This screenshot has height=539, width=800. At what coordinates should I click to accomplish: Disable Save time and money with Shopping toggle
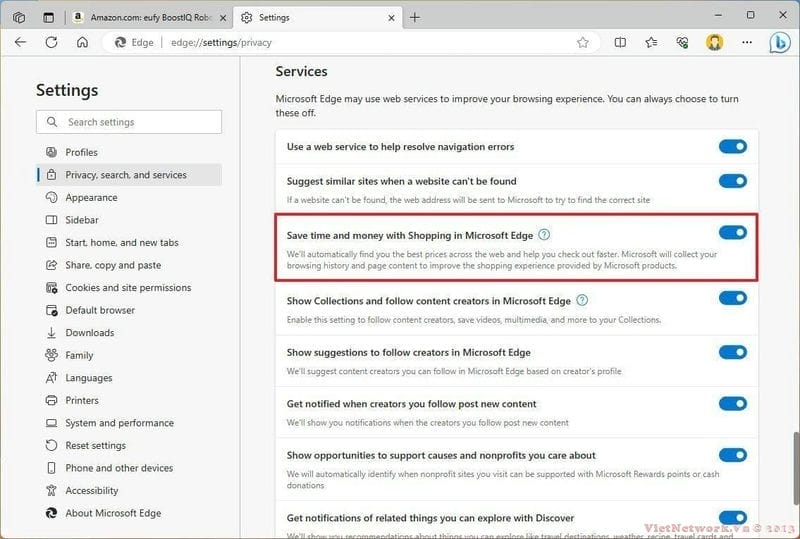pyautogui.click(x=732, y=233)
